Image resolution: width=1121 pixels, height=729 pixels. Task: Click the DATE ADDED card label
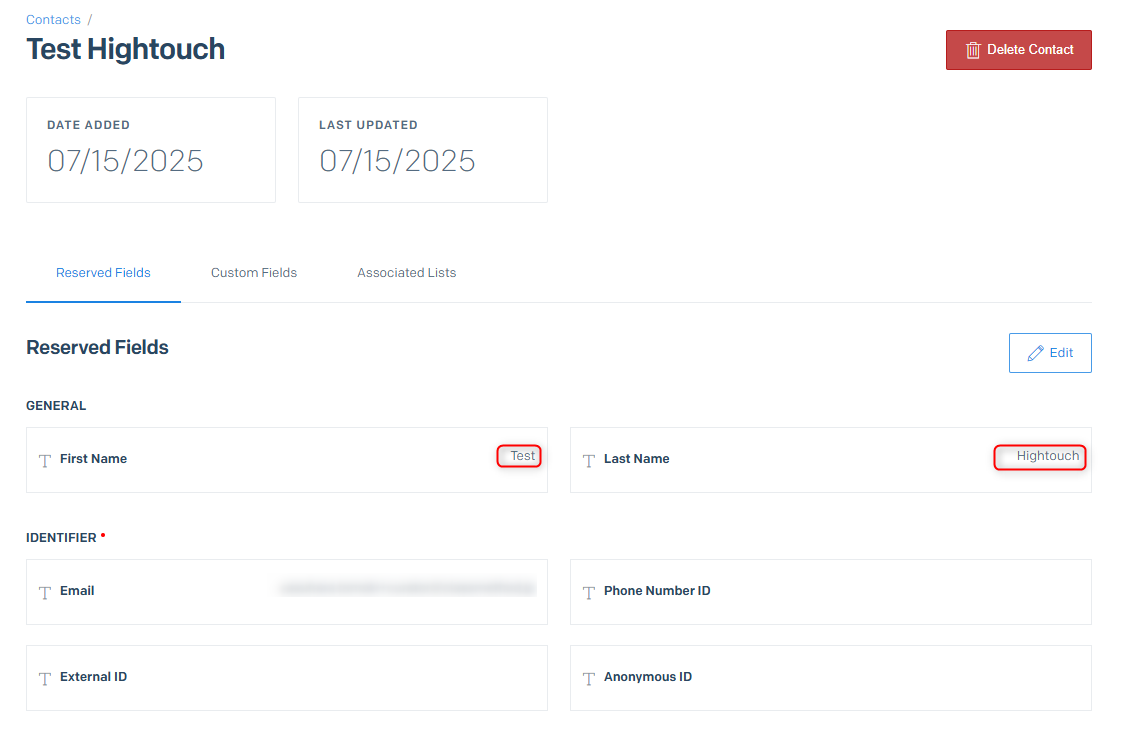click(88, 125)
